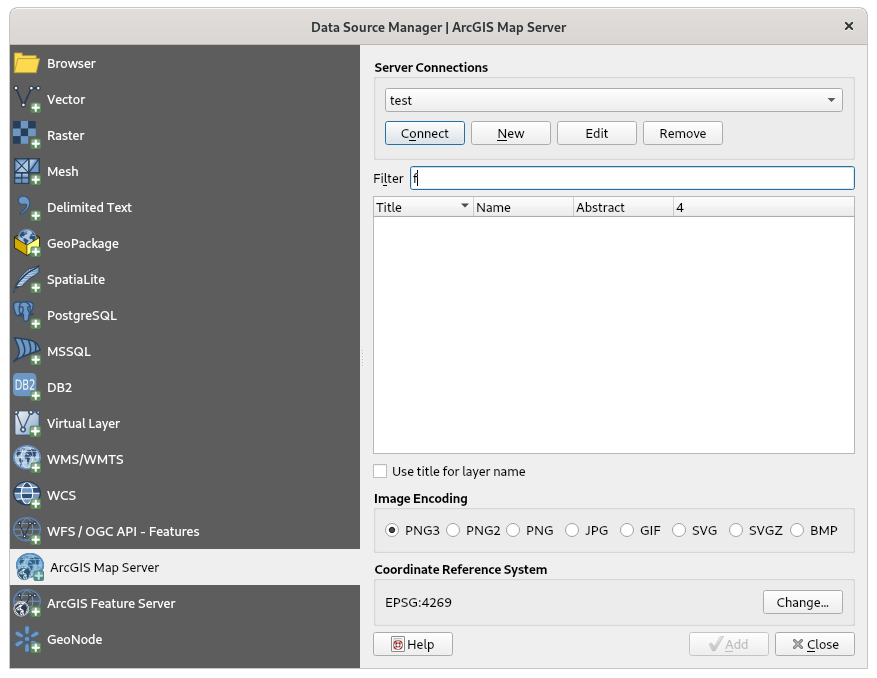This screenshot has width=877, height=678.
Task: Remove the selected connection
Action: [683, 133]
